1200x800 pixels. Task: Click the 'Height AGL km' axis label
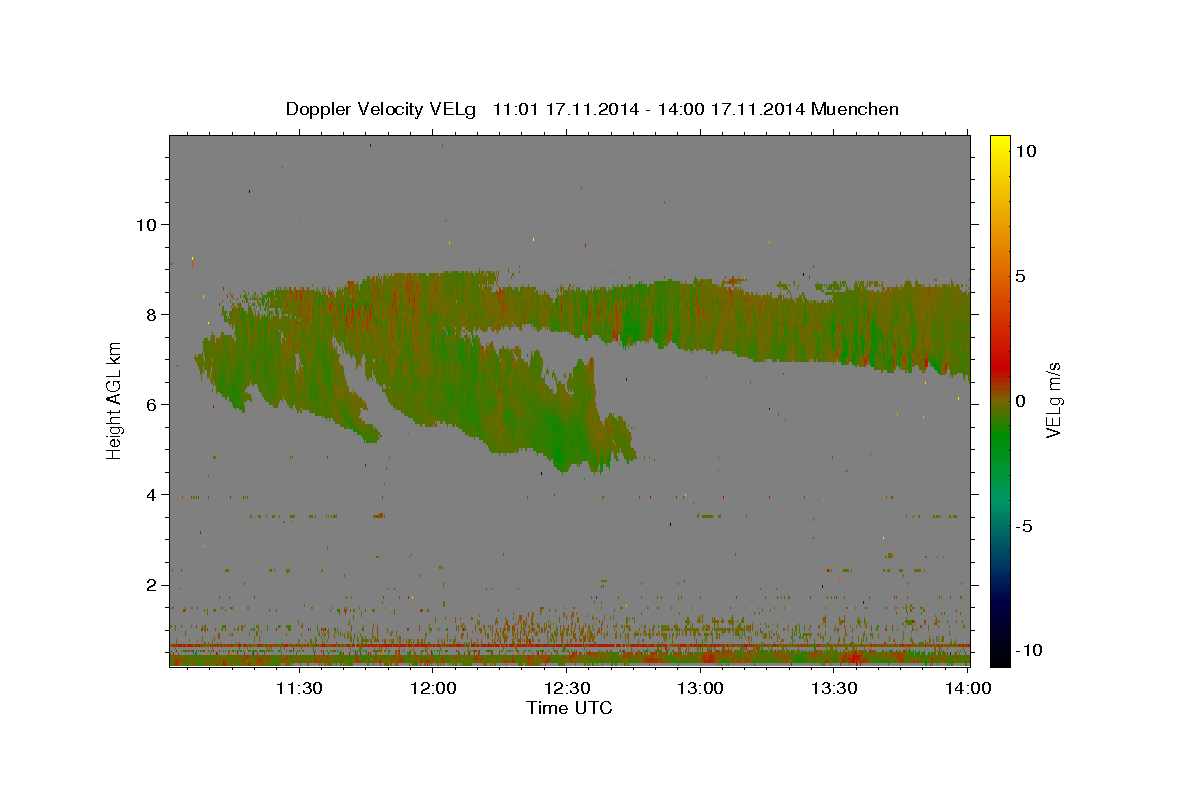click(x=114, y=400)
